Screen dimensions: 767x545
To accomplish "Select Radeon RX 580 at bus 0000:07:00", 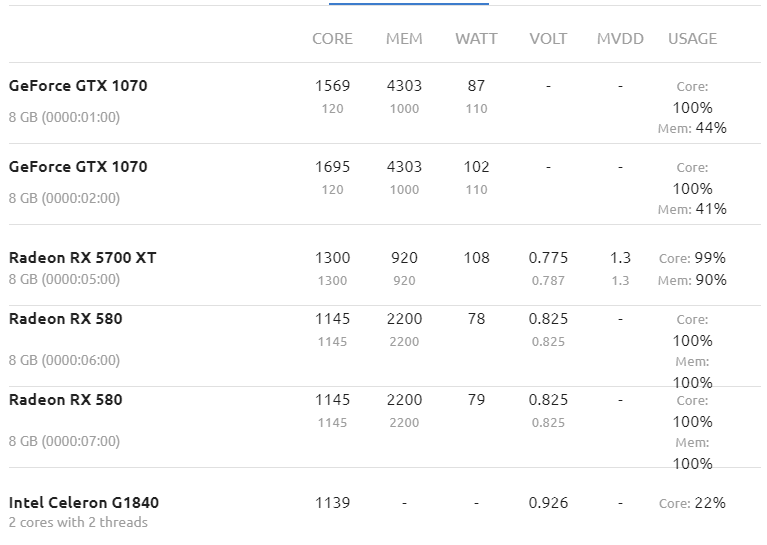I will coord(66,400).
